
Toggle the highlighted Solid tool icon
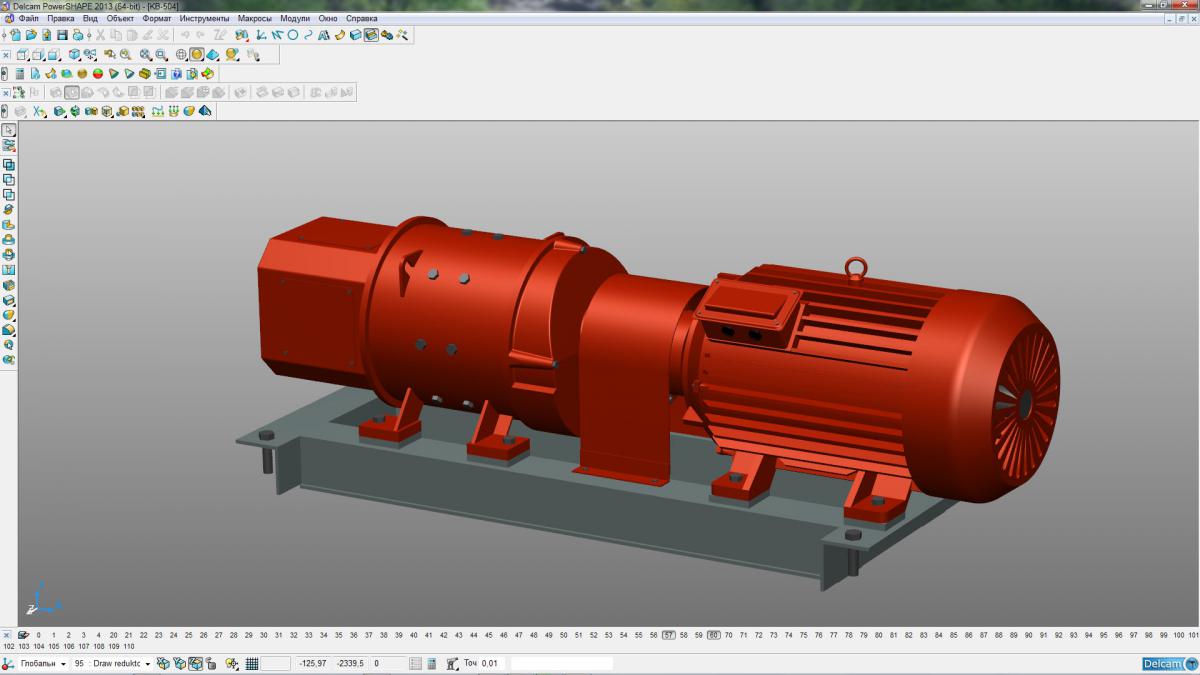(371, 35)
